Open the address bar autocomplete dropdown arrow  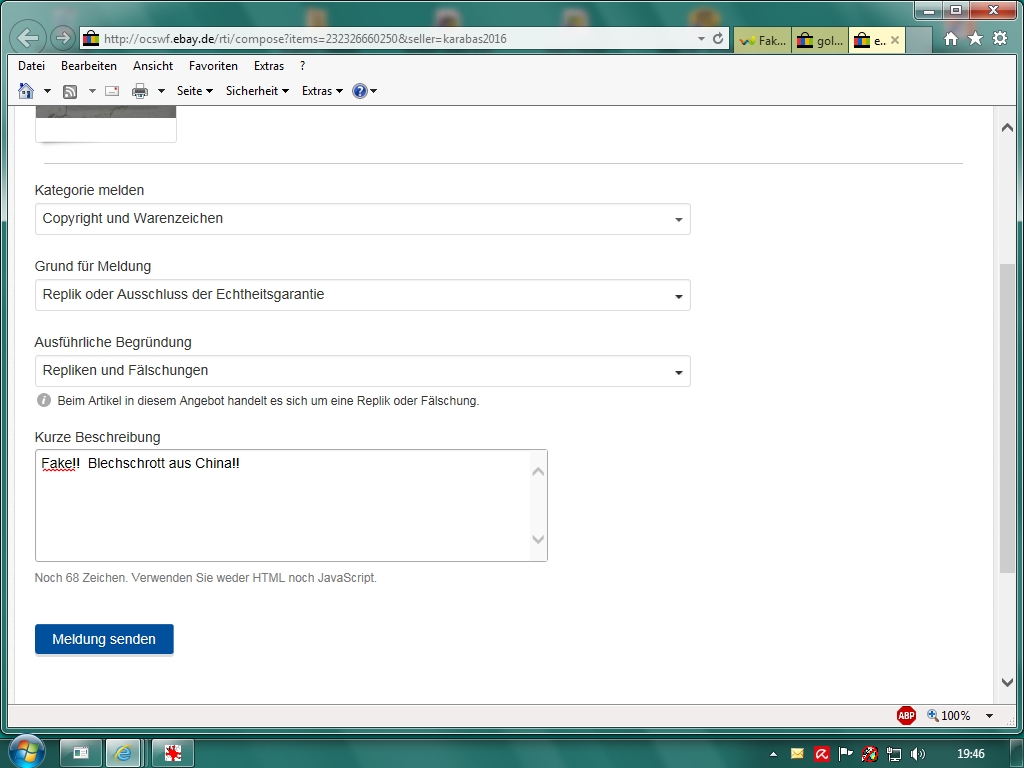tap(701, 39)
